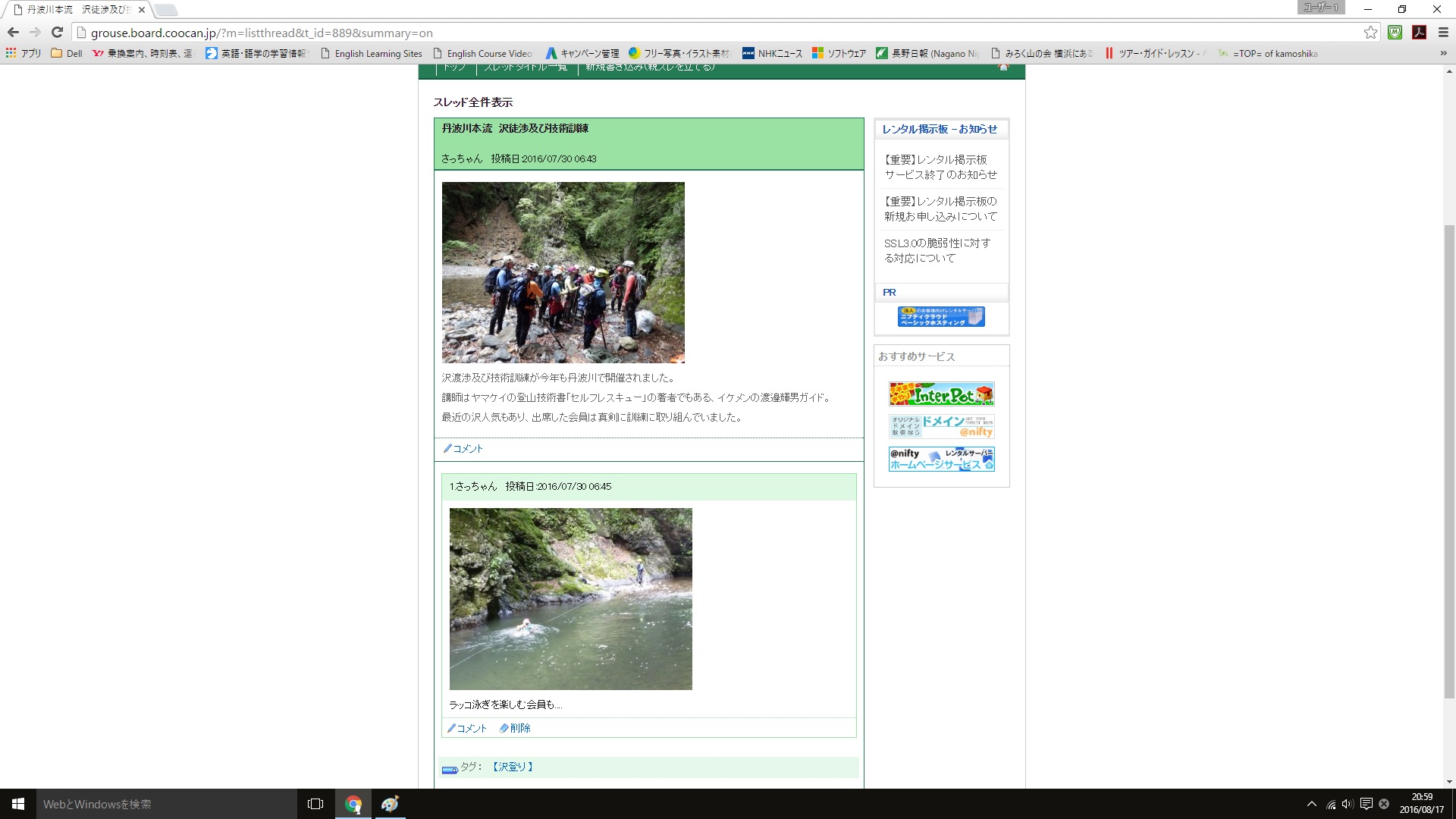Open the English Course Video bookmark

(483, 53)
